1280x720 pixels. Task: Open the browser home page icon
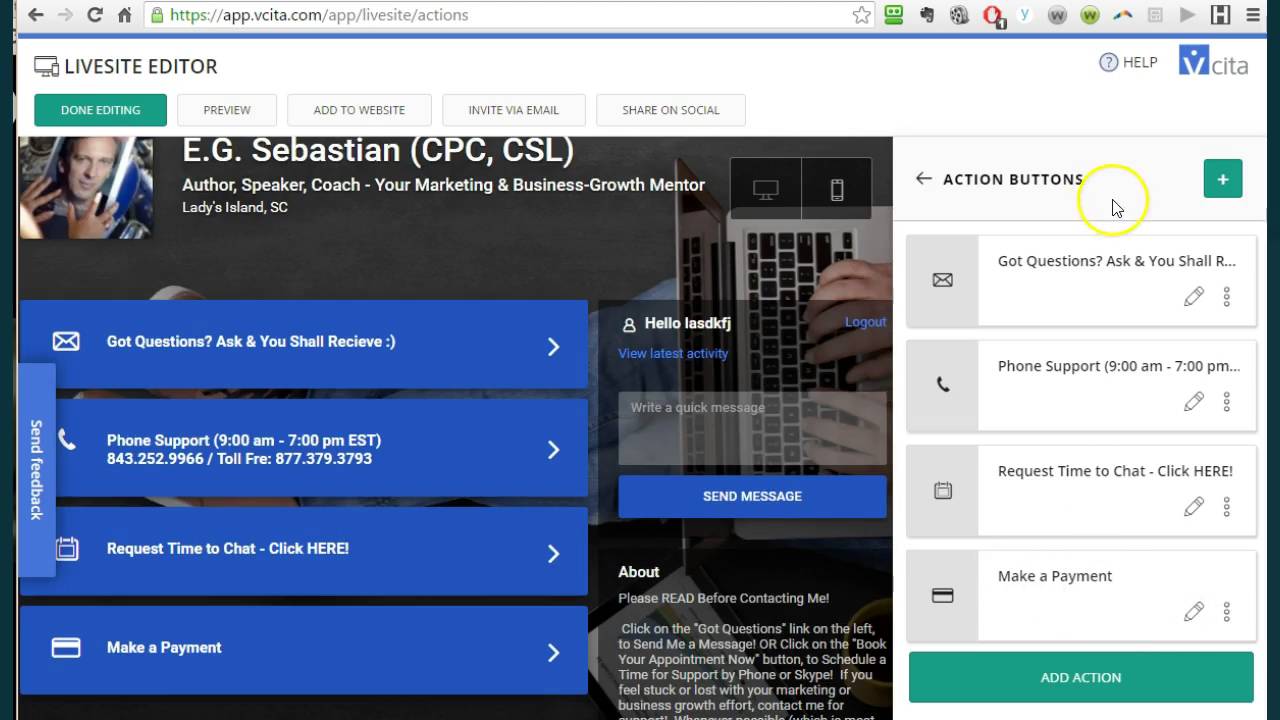[x=124, y=15]
